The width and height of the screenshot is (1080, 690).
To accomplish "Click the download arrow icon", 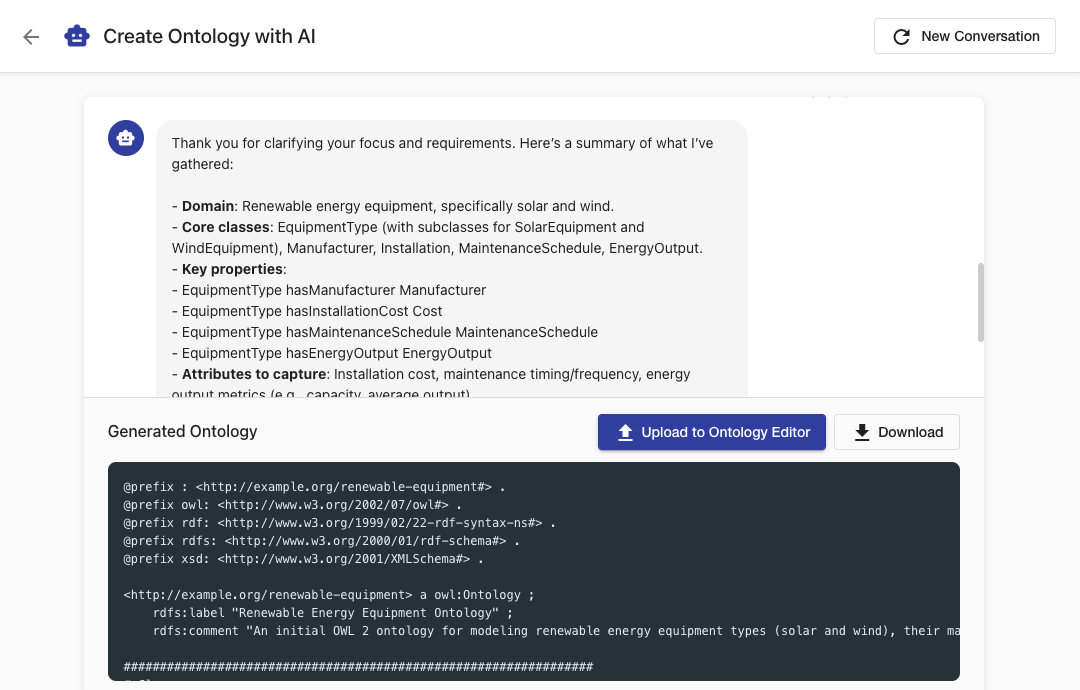I will (861, 433).
